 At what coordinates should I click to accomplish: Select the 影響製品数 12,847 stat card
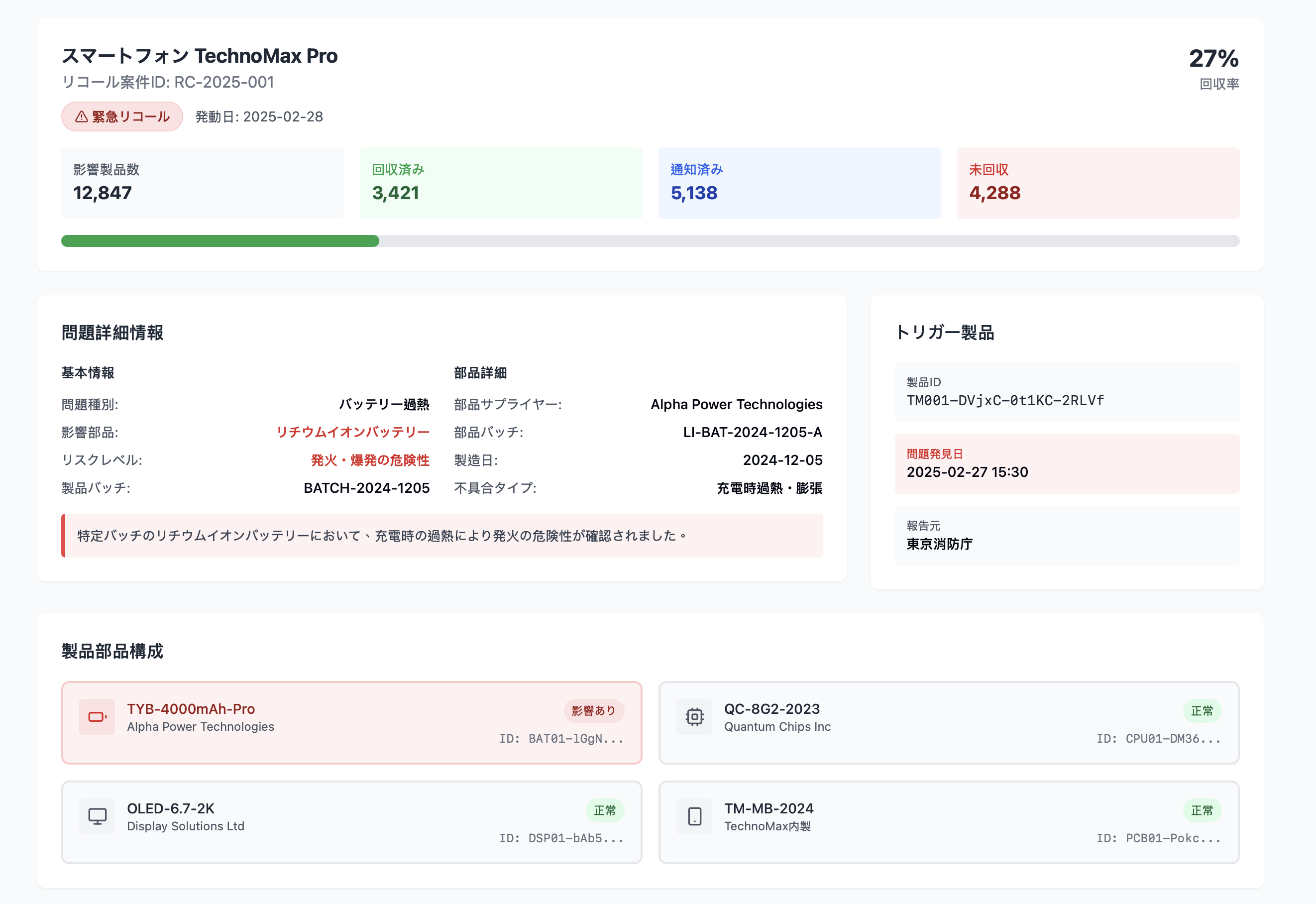pos(202,183)
